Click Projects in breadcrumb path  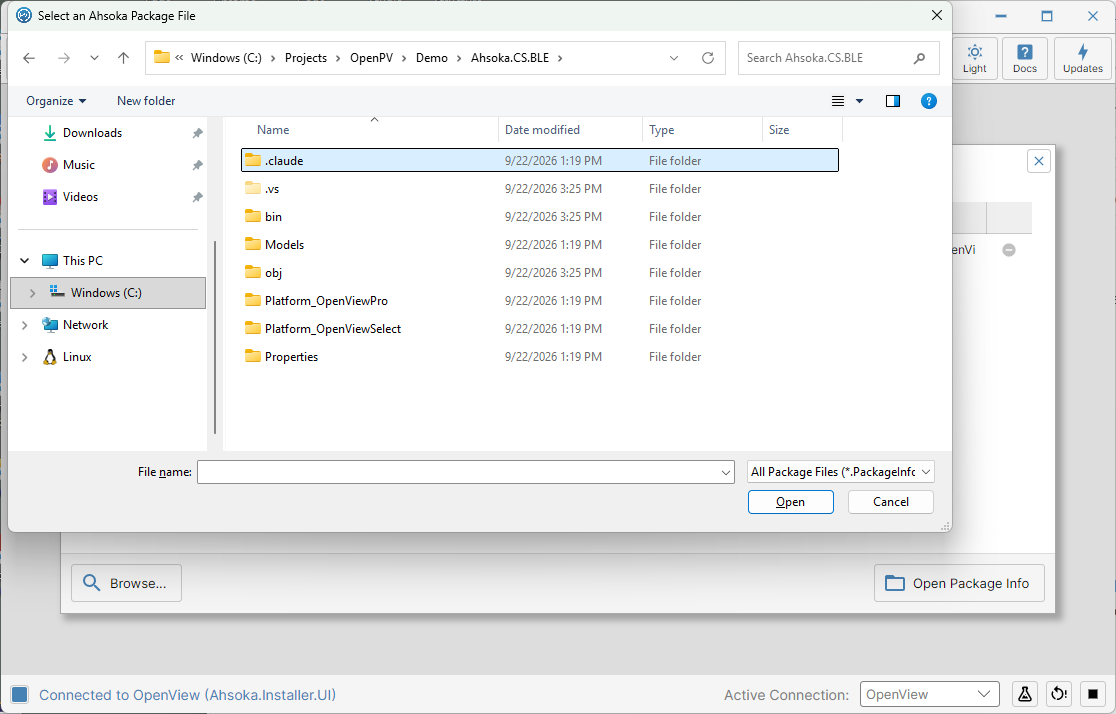[x=305, y=58]
